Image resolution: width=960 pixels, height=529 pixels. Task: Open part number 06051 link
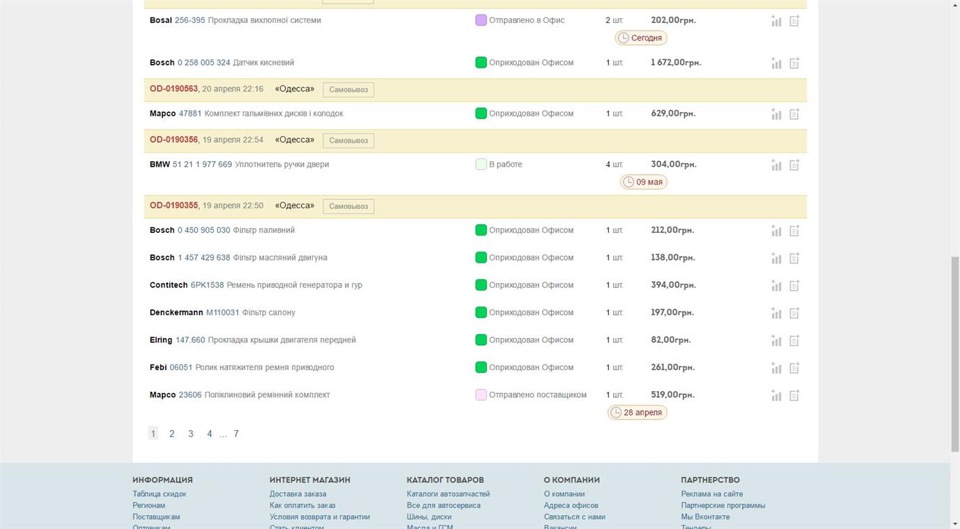181,367
